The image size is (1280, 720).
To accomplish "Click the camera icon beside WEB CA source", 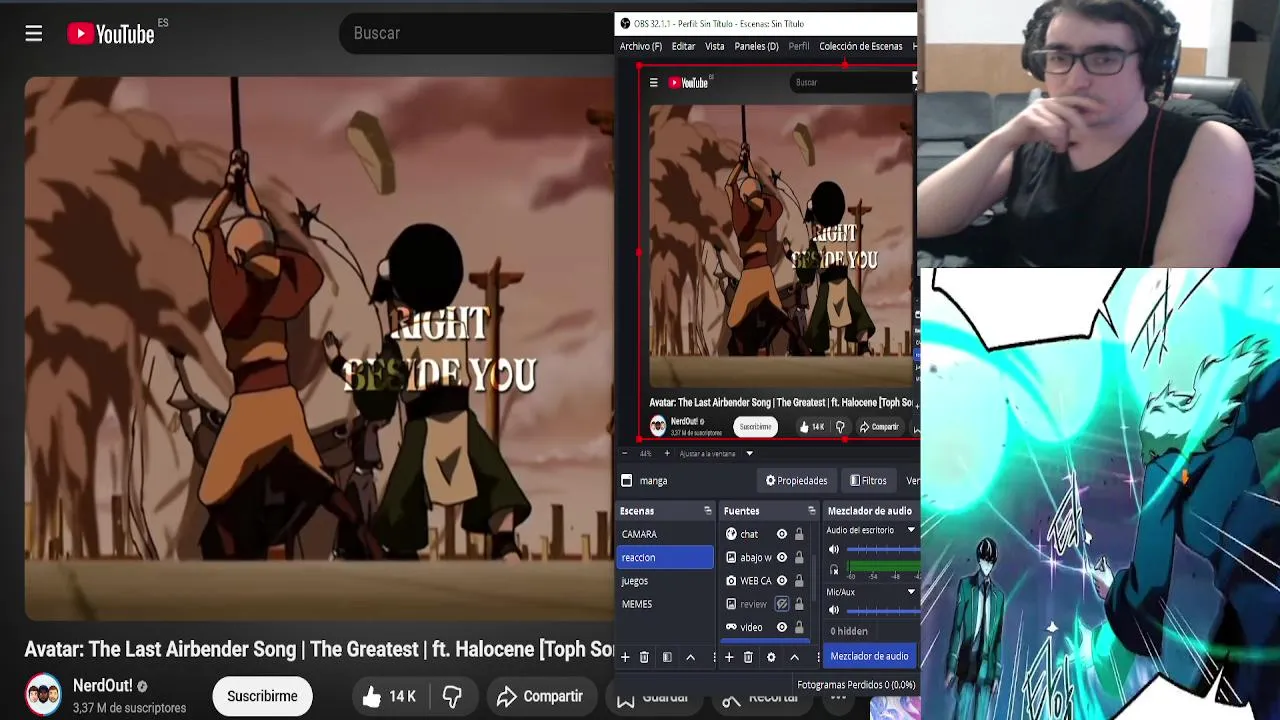I will [731, 581].
